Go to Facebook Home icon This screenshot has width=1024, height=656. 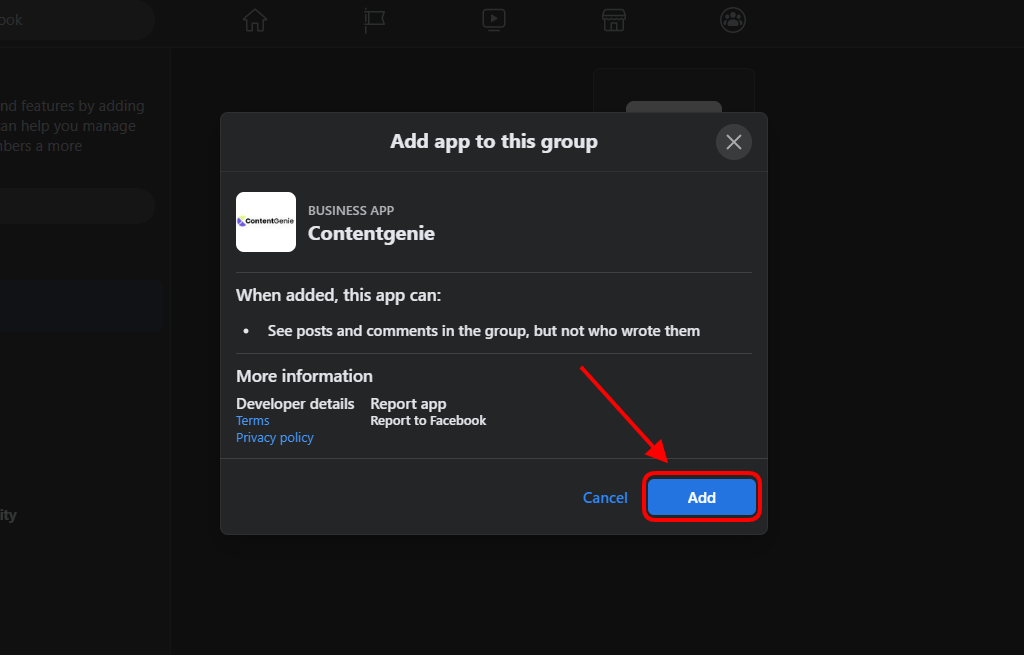pos(255,20)
